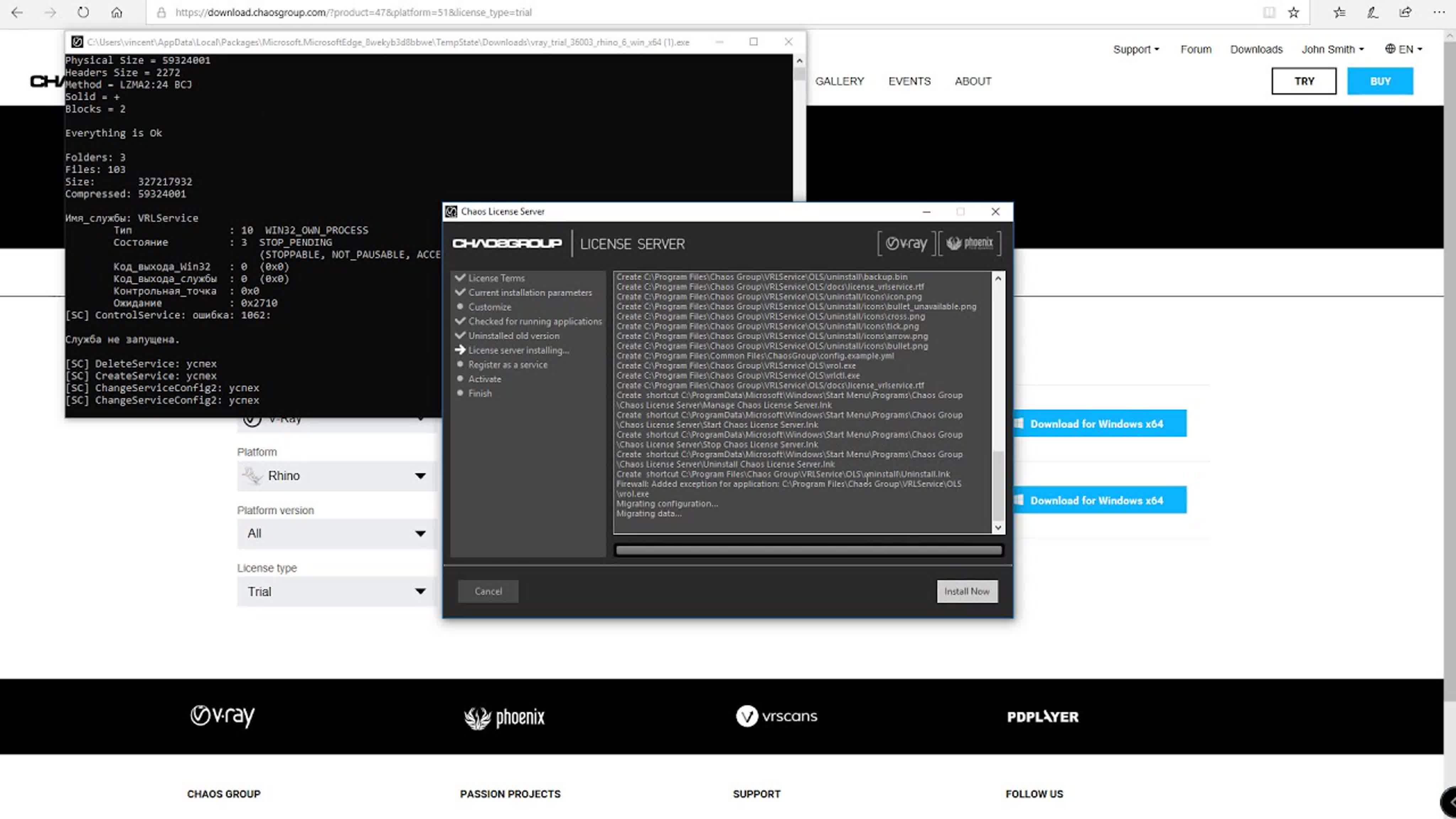Click the Phoenix logo in License Server header
The height and width of the screenshot is (819, 1456).
[970, 243]
